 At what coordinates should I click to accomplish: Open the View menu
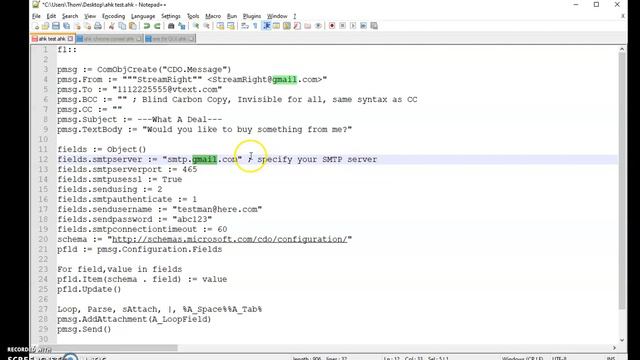[x=90, y=16]
